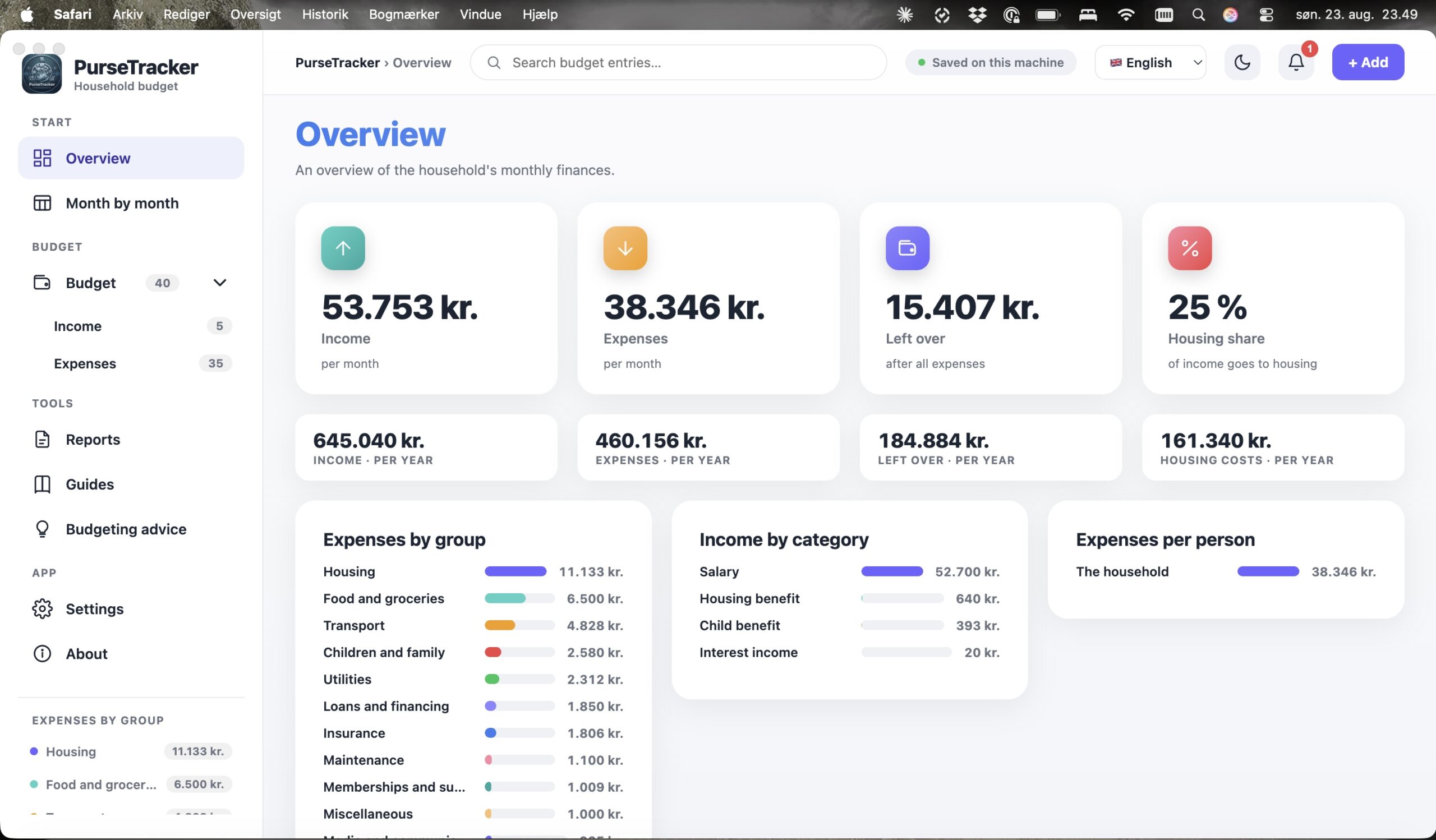Click the Miscellaneous 1.000 kr. row

coord(473,814)
